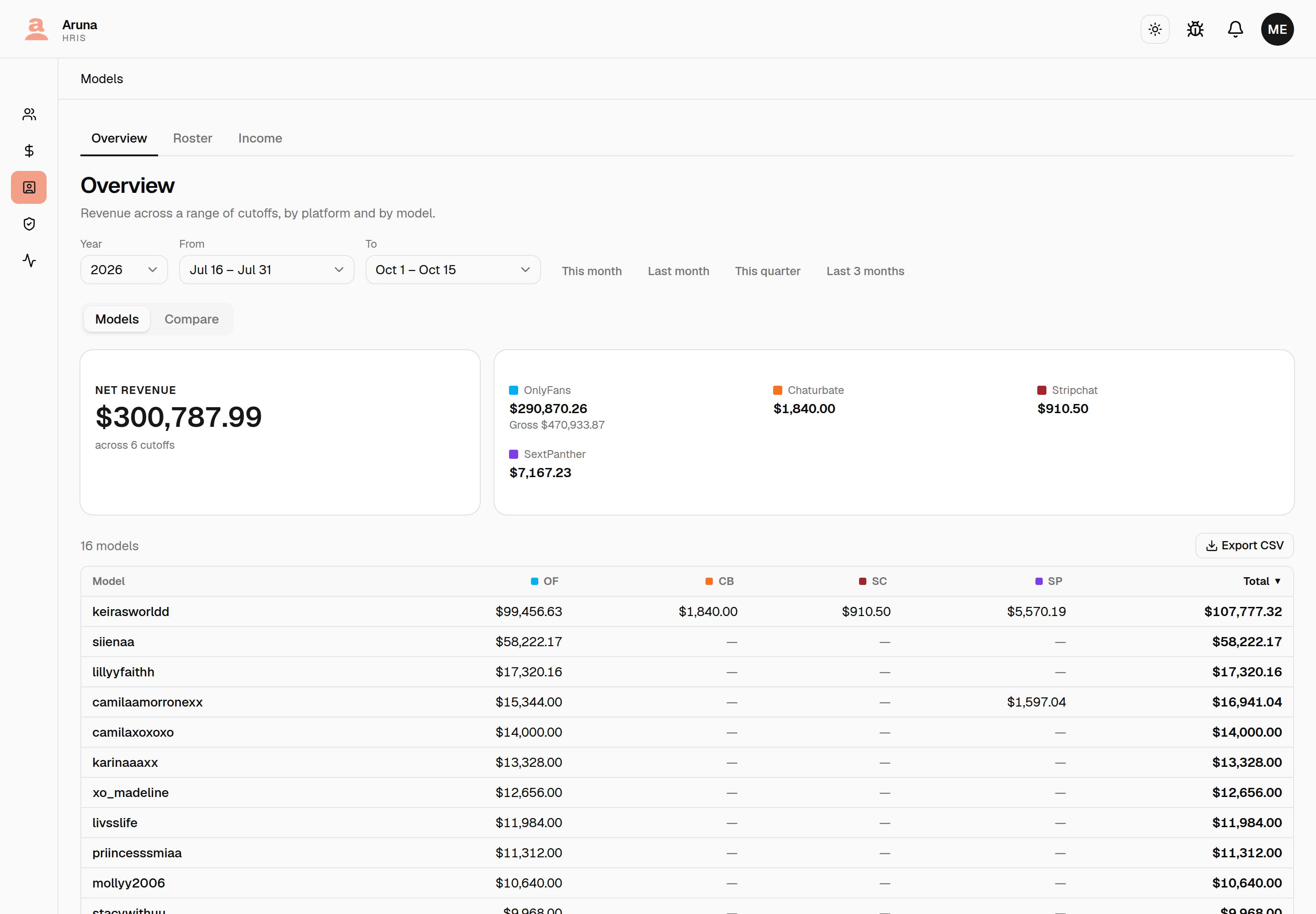The height and width of the screenshot is (914, 1316).
Task: Apply the Last 3 months preset
Action: coord(865,271)
